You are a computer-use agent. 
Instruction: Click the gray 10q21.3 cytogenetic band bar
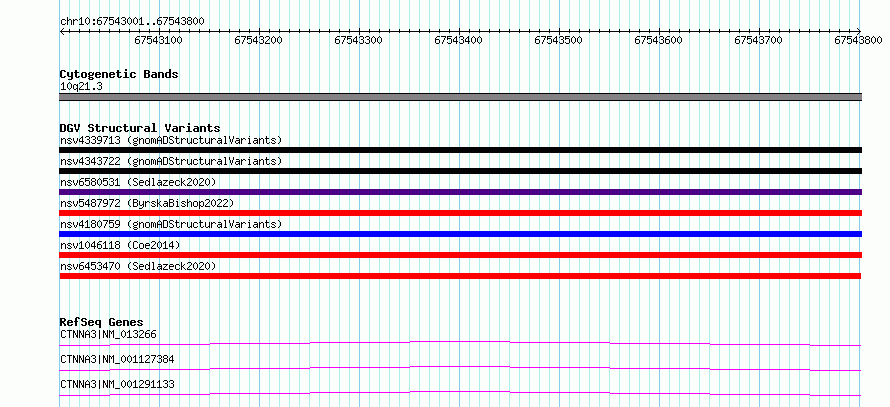[x=460, y=97]
